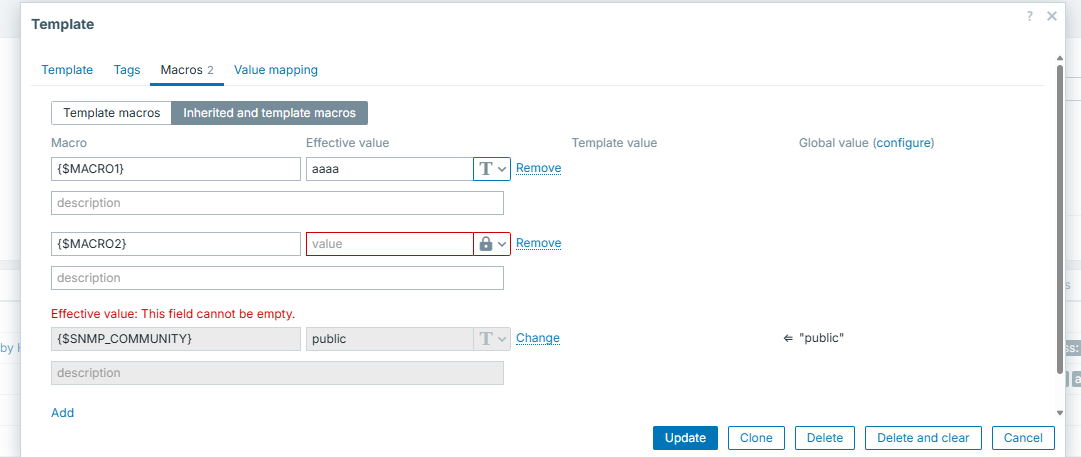
Task: Remove the {$MACRO1} macro
Action: pos(538,168)
